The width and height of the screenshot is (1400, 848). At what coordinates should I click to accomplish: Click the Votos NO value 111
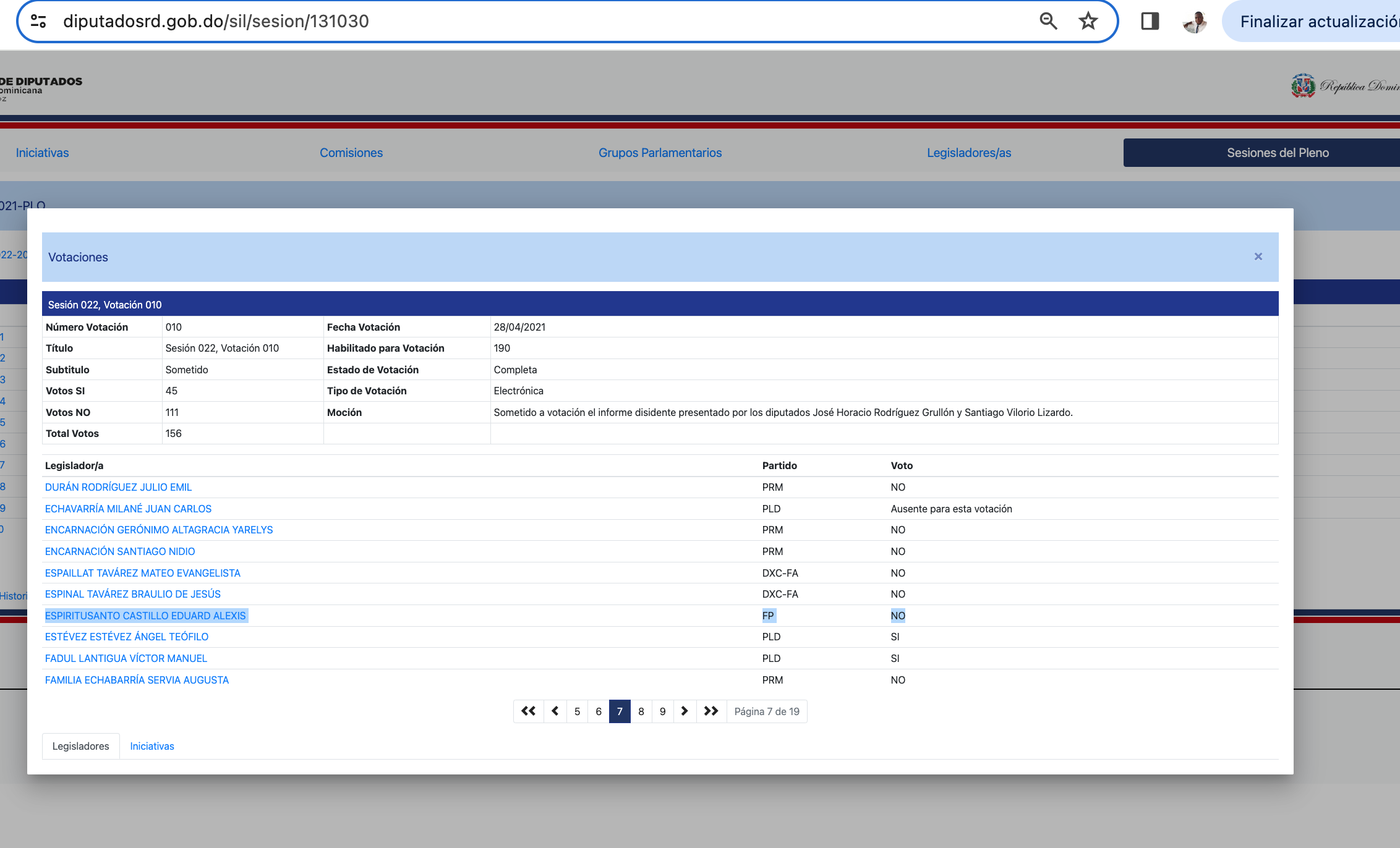tap(172, 412)
